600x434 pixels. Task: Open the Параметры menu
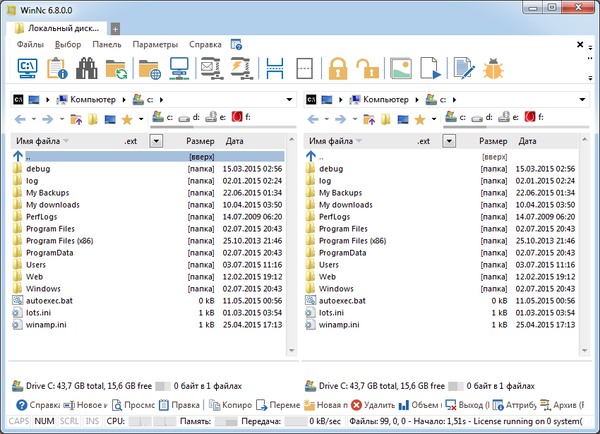(x=154, y=45)
